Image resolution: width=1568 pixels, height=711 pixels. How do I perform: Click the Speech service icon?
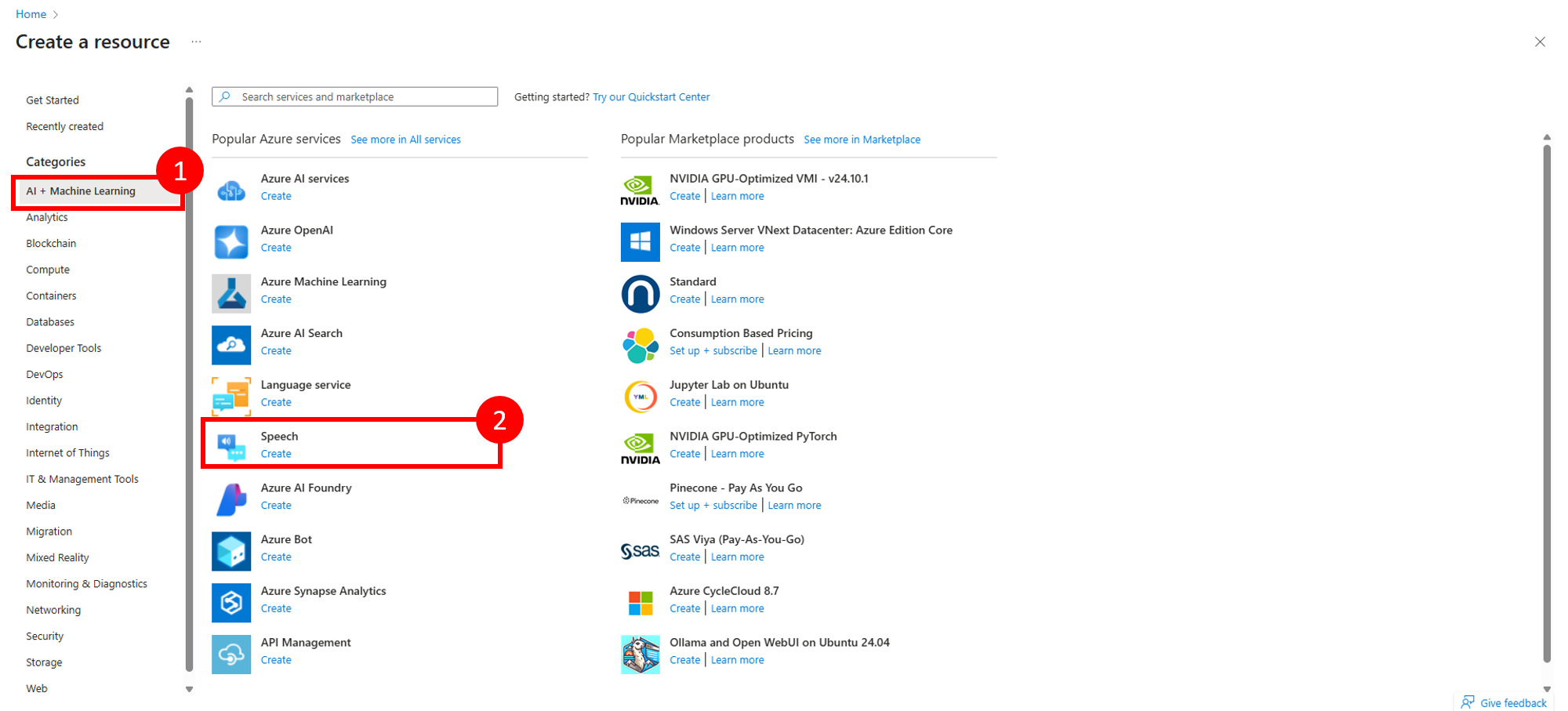[x=231, y=448]
